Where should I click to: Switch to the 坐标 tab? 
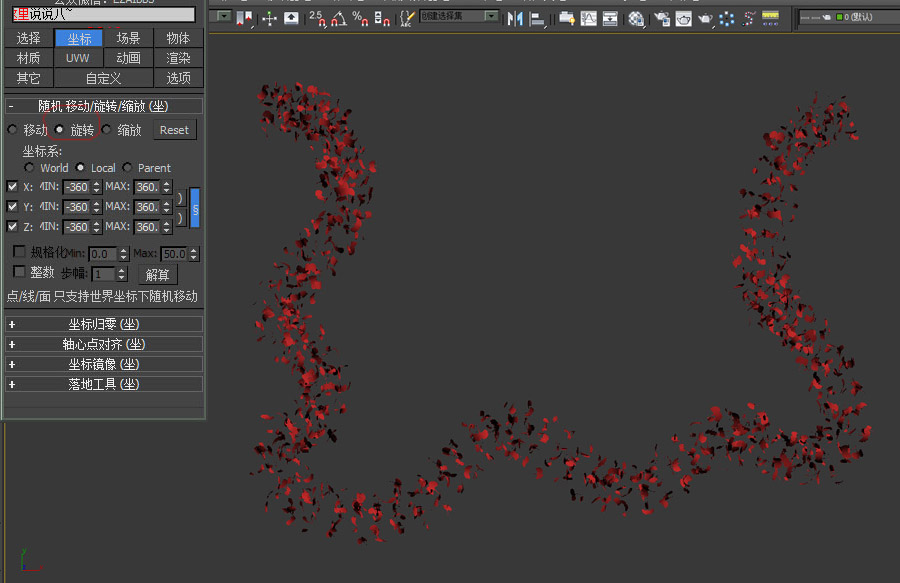[79, 38]
